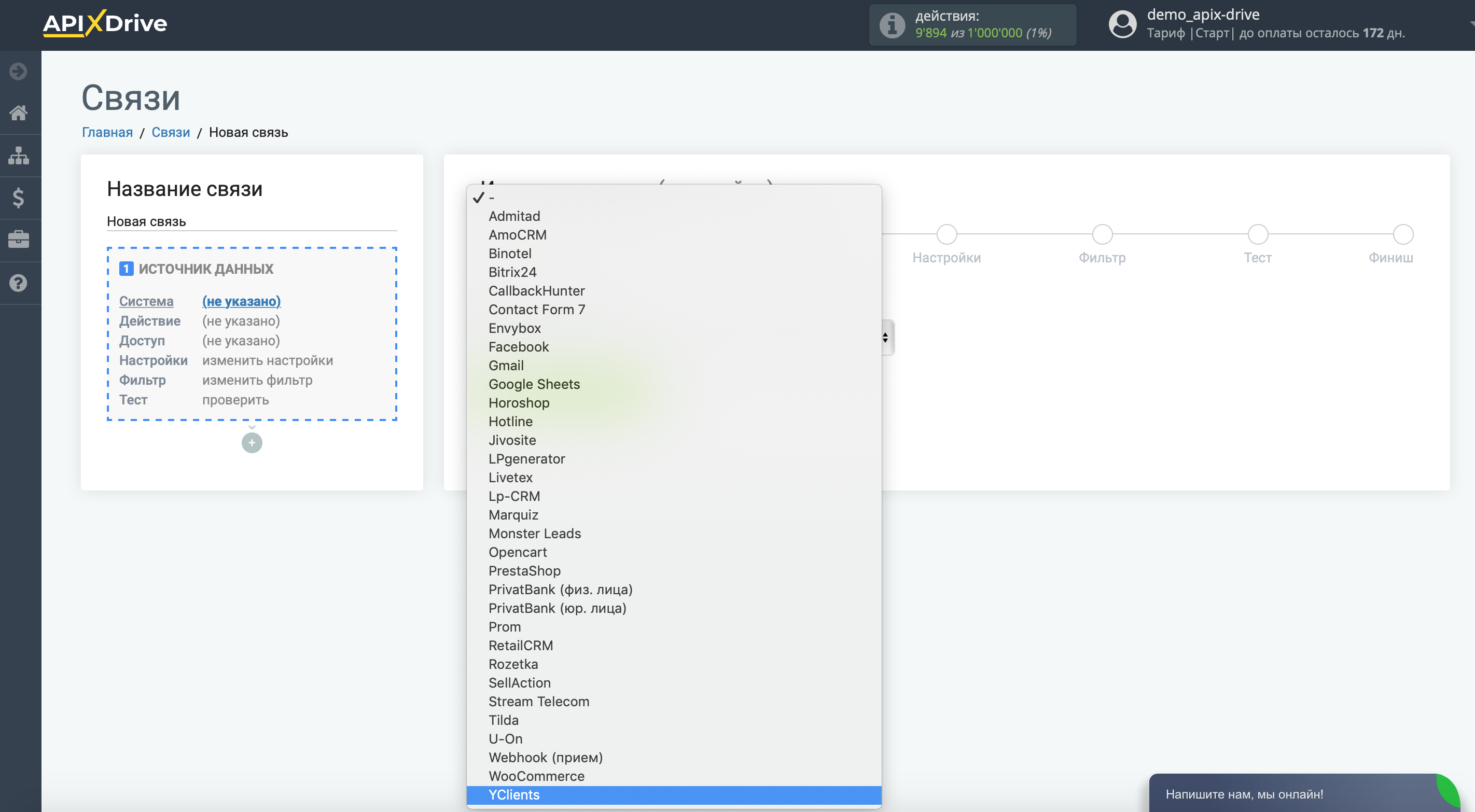Open the system select dropdown arrows

coord(886,337)
